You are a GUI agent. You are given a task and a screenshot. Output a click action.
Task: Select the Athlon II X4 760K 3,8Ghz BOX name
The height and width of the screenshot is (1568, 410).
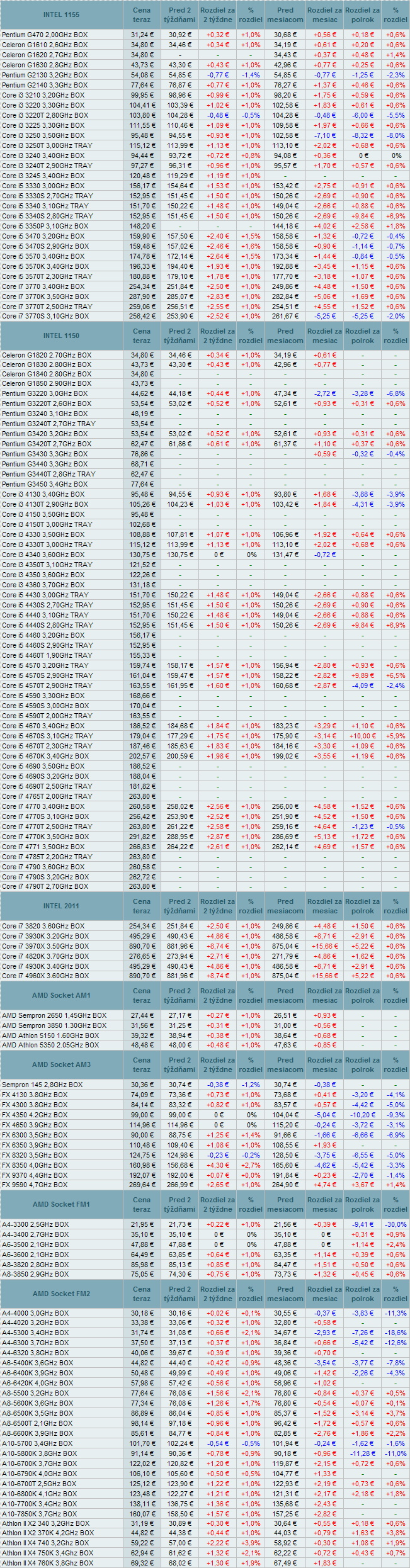click(x=47, y=1563)
